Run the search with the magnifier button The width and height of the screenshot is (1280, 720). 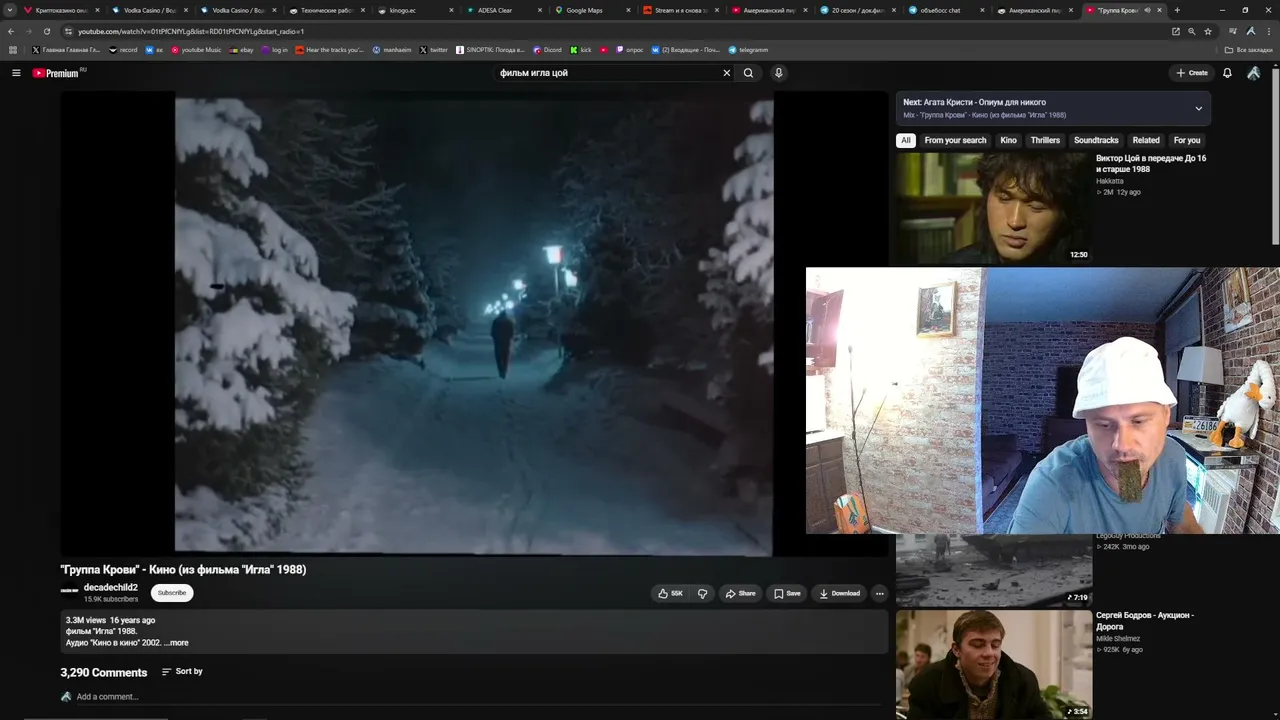(x=748, y=73)
